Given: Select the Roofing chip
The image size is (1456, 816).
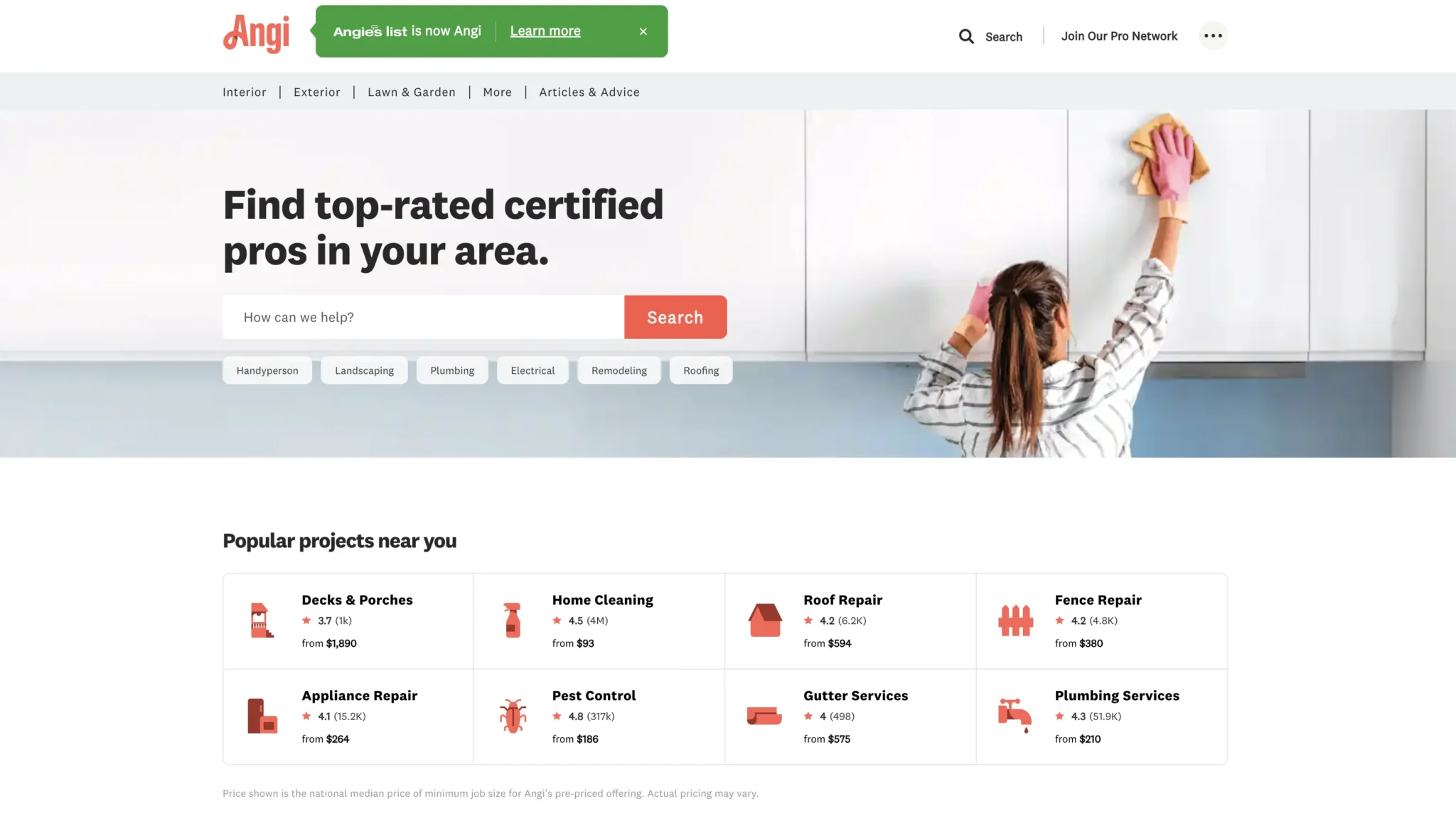Looking at the screenshot, I should click(x=701, y=370).
